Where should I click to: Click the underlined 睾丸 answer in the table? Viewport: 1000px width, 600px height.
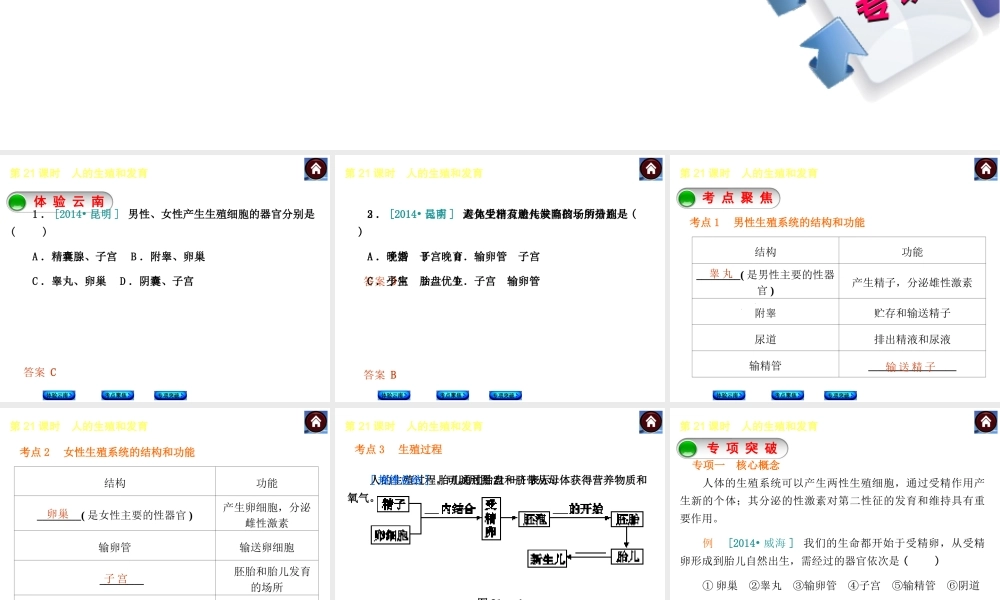pyautogui.click(x=721, y=273)
